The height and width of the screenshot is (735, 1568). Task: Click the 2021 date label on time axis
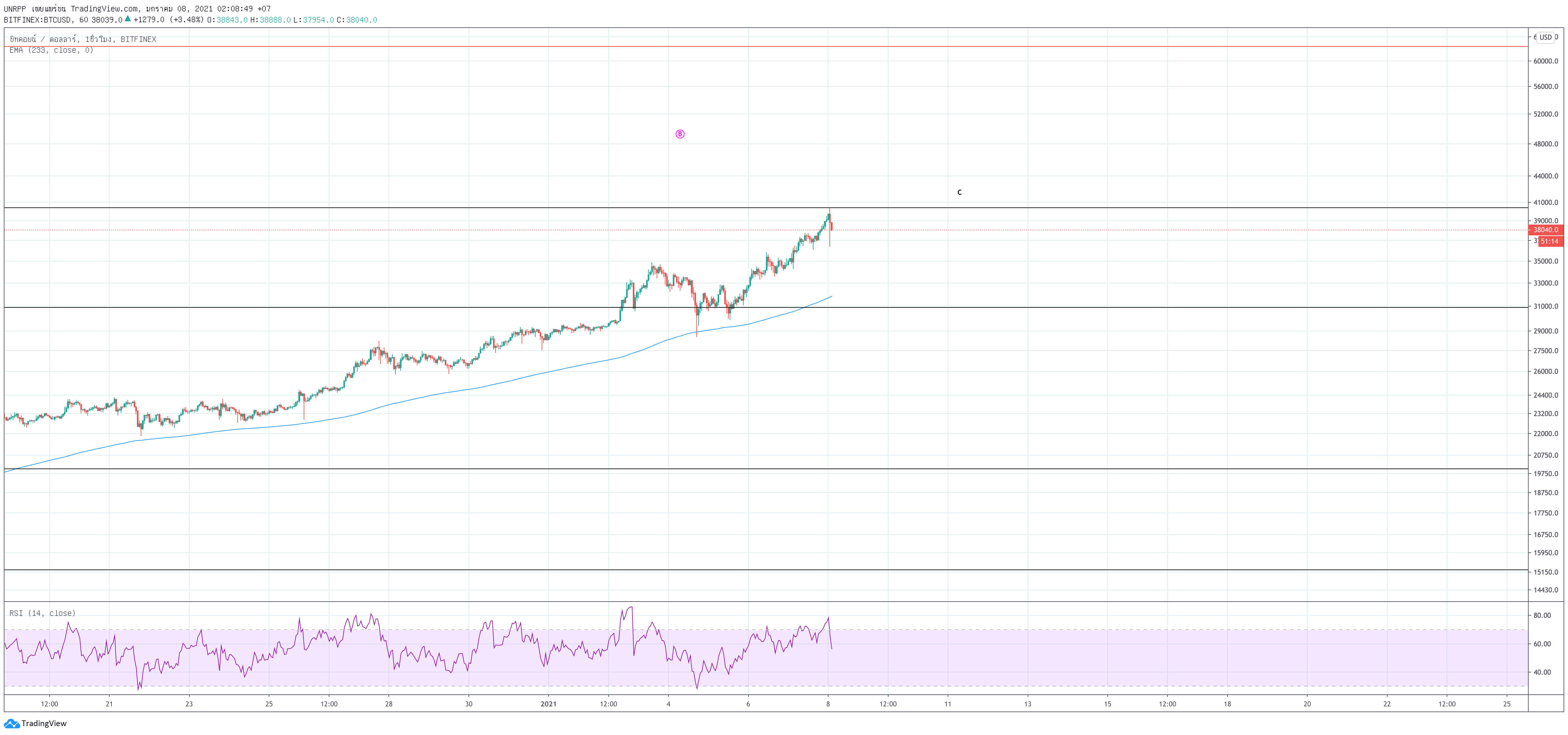point(548,704)
